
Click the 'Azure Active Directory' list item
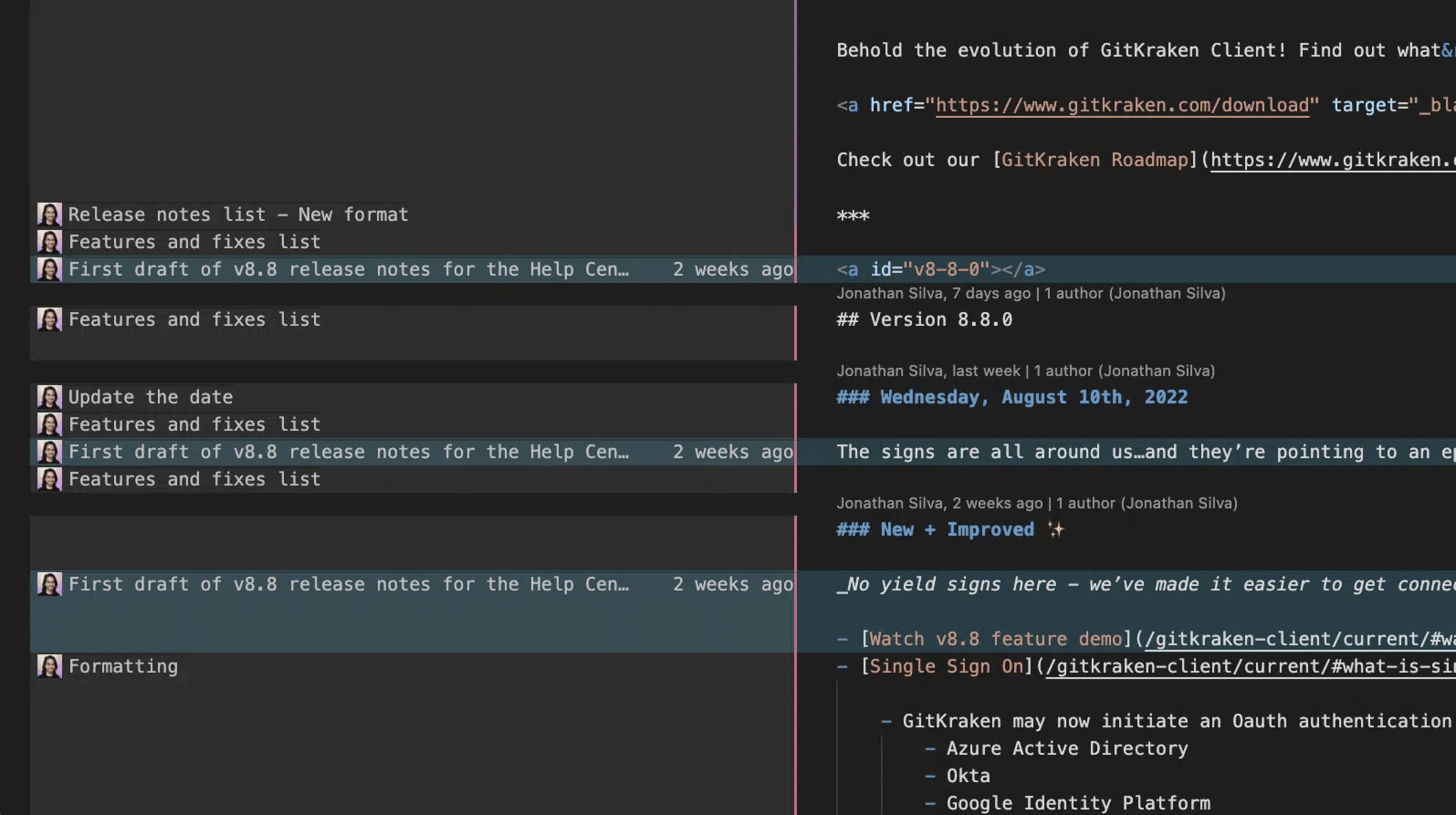click(1067, 748)
